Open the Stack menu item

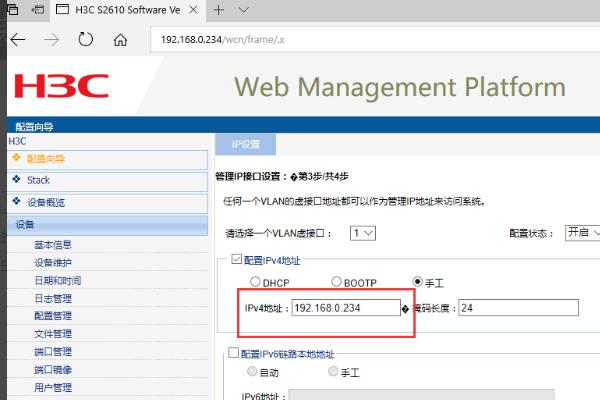click(38, 180)
